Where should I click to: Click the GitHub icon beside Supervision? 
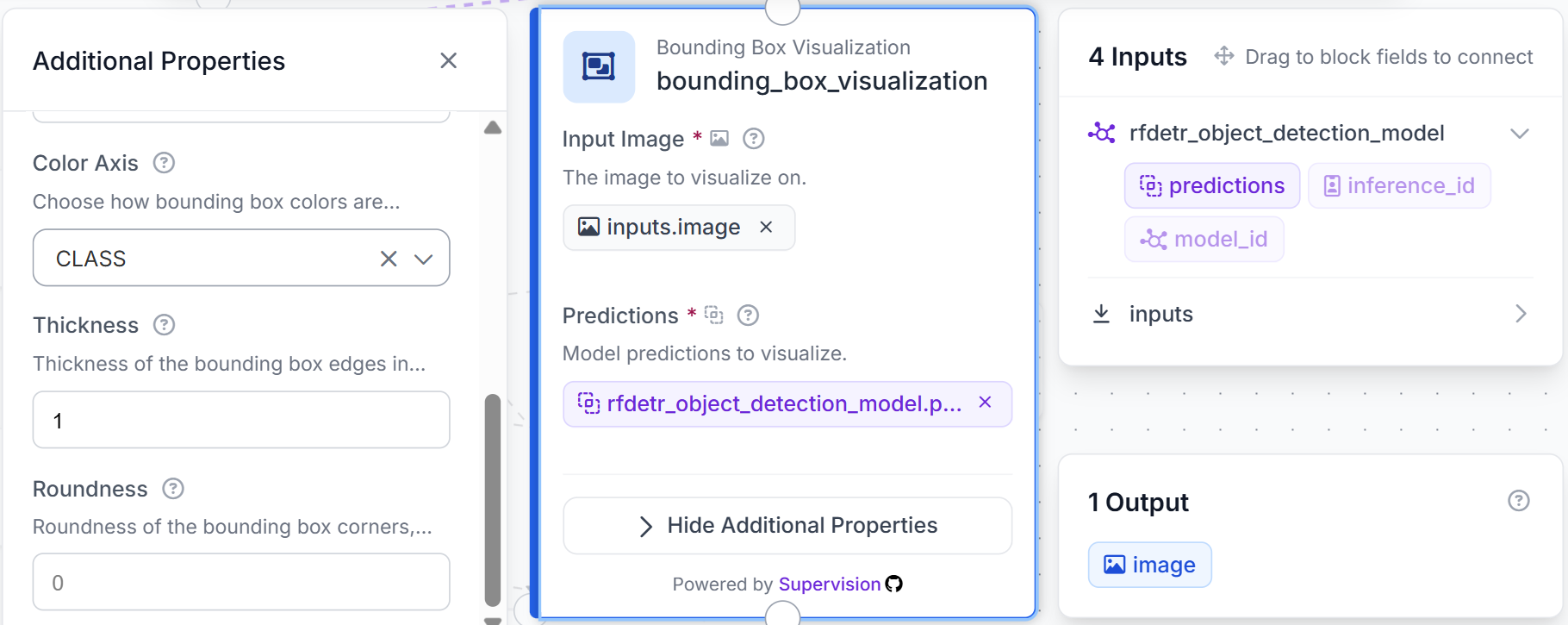click(894, 584)
